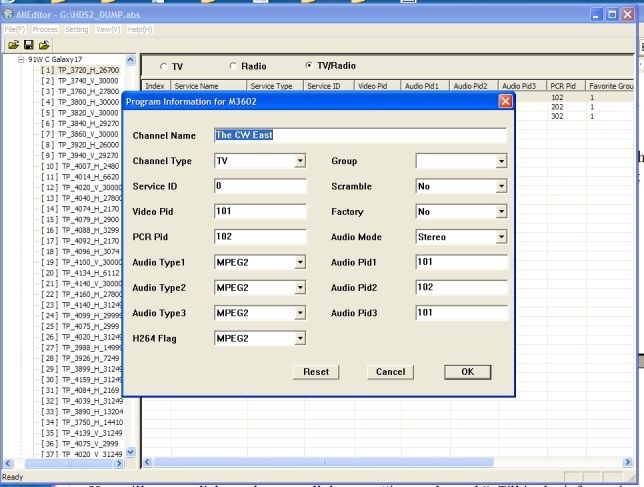Minimize the AliEditor window
644x487 pixels.
[596, 15]
